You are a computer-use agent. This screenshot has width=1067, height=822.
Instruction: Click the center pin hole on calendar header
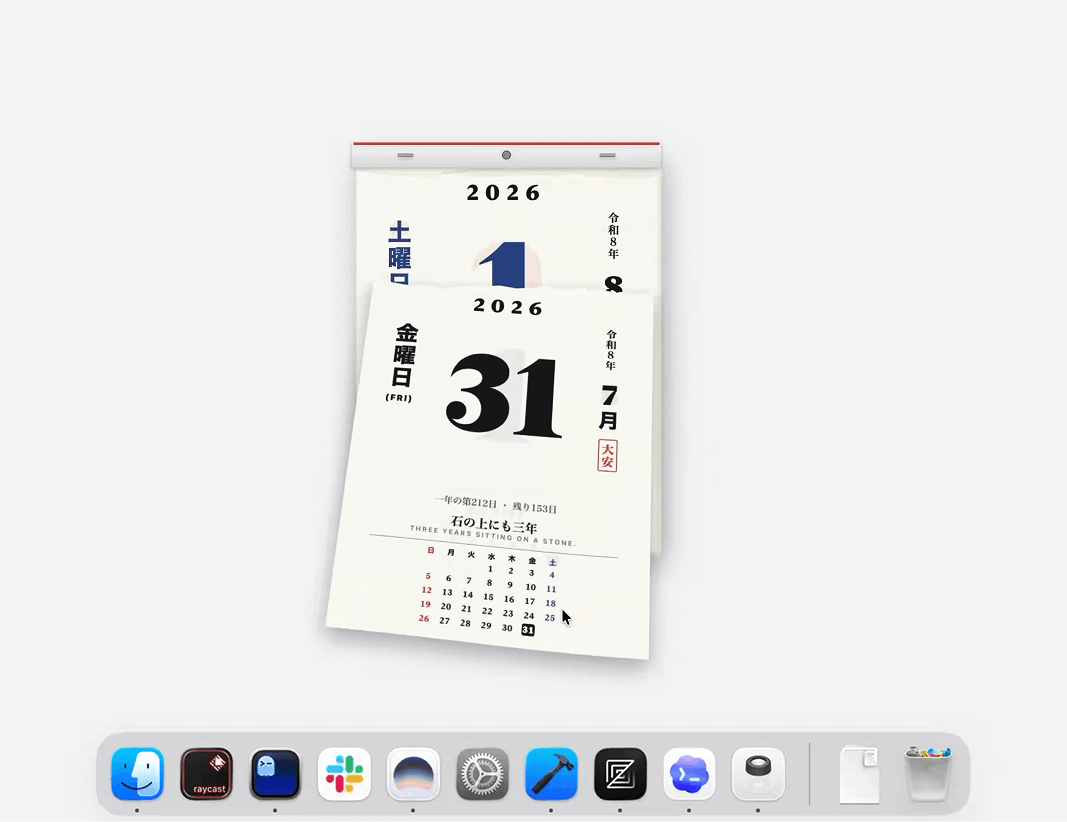(506, 155)
